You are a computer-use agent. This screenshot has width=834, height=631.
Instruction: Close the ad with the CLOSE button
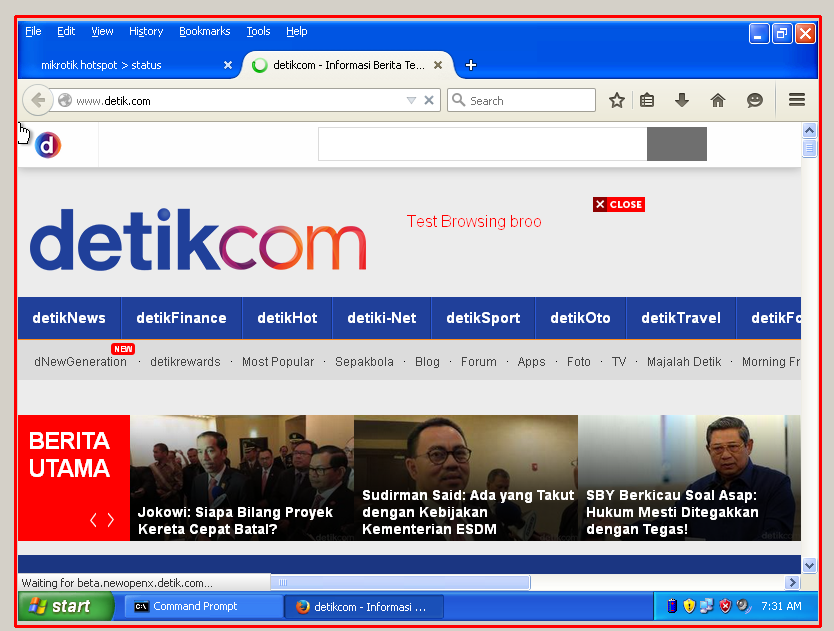[619, 204]
